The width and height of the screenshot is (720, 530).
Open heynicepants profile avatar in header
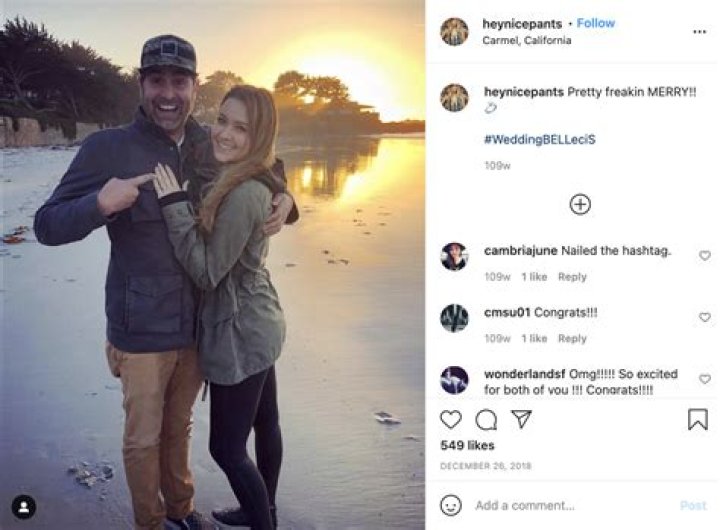pyautogui.click(x=454, y=31)
